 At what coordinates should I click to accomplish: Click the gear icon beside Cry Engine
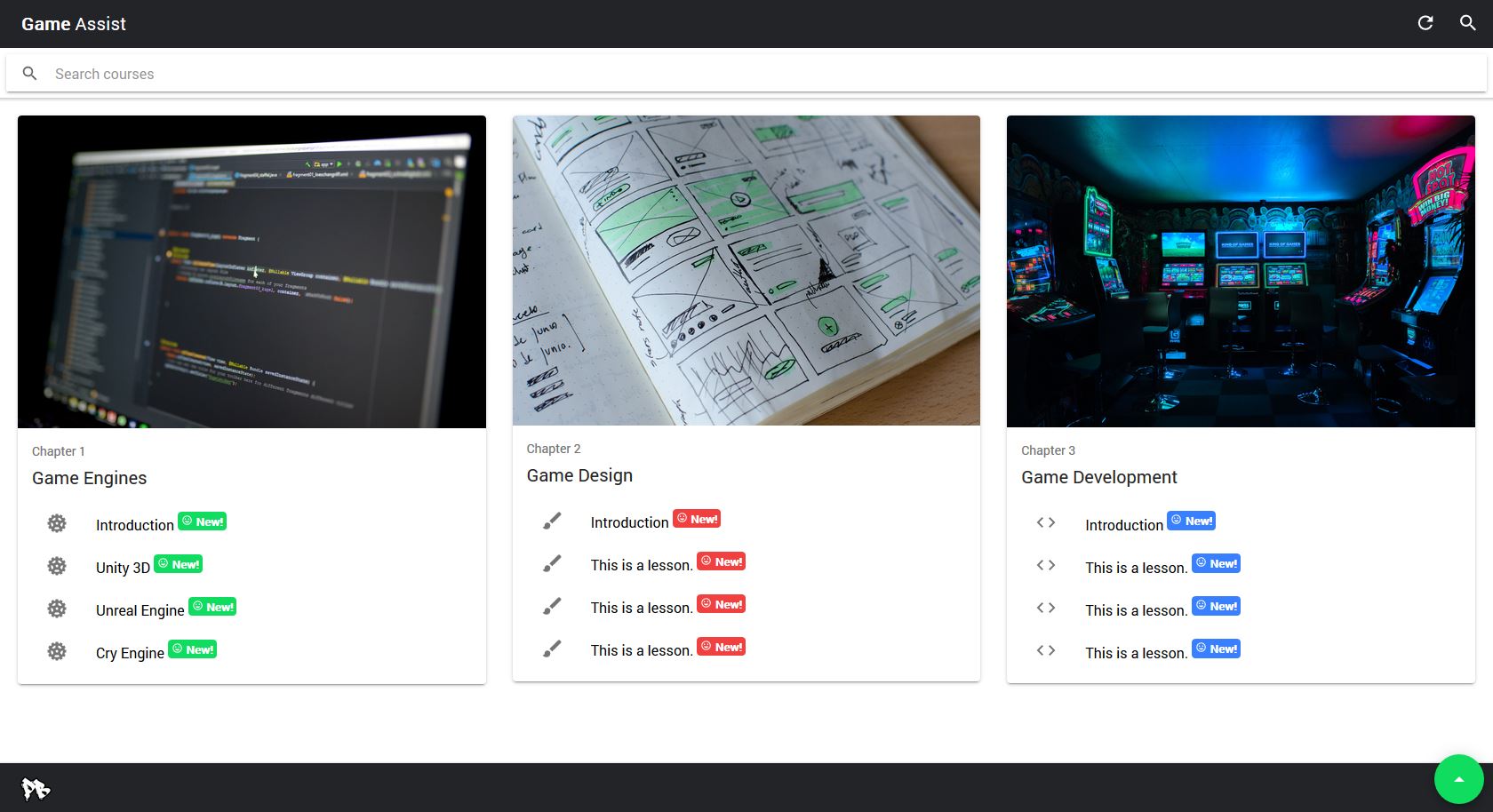click(57, 651)
